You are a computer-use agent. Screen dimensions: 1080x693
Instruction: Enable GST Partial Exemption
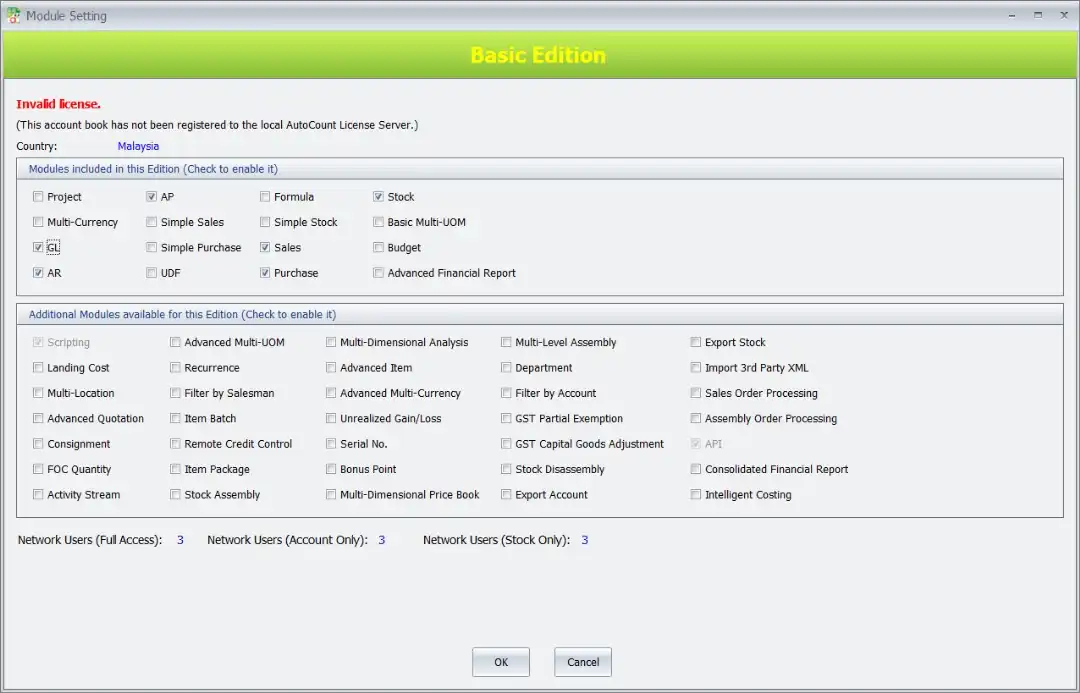click(505, 418)
